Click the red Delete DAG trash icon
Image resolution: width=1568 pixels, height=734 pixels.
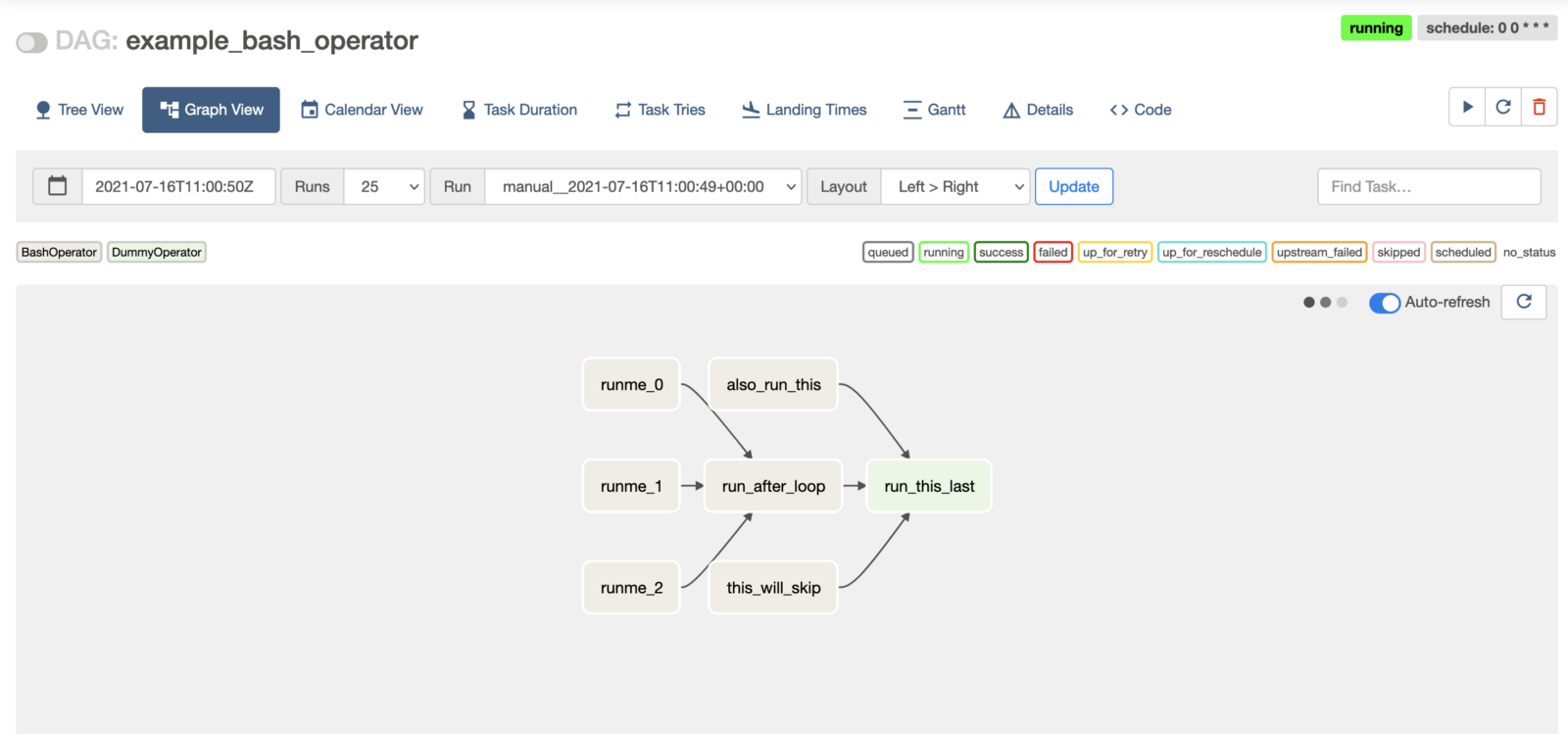point(1539,107)
